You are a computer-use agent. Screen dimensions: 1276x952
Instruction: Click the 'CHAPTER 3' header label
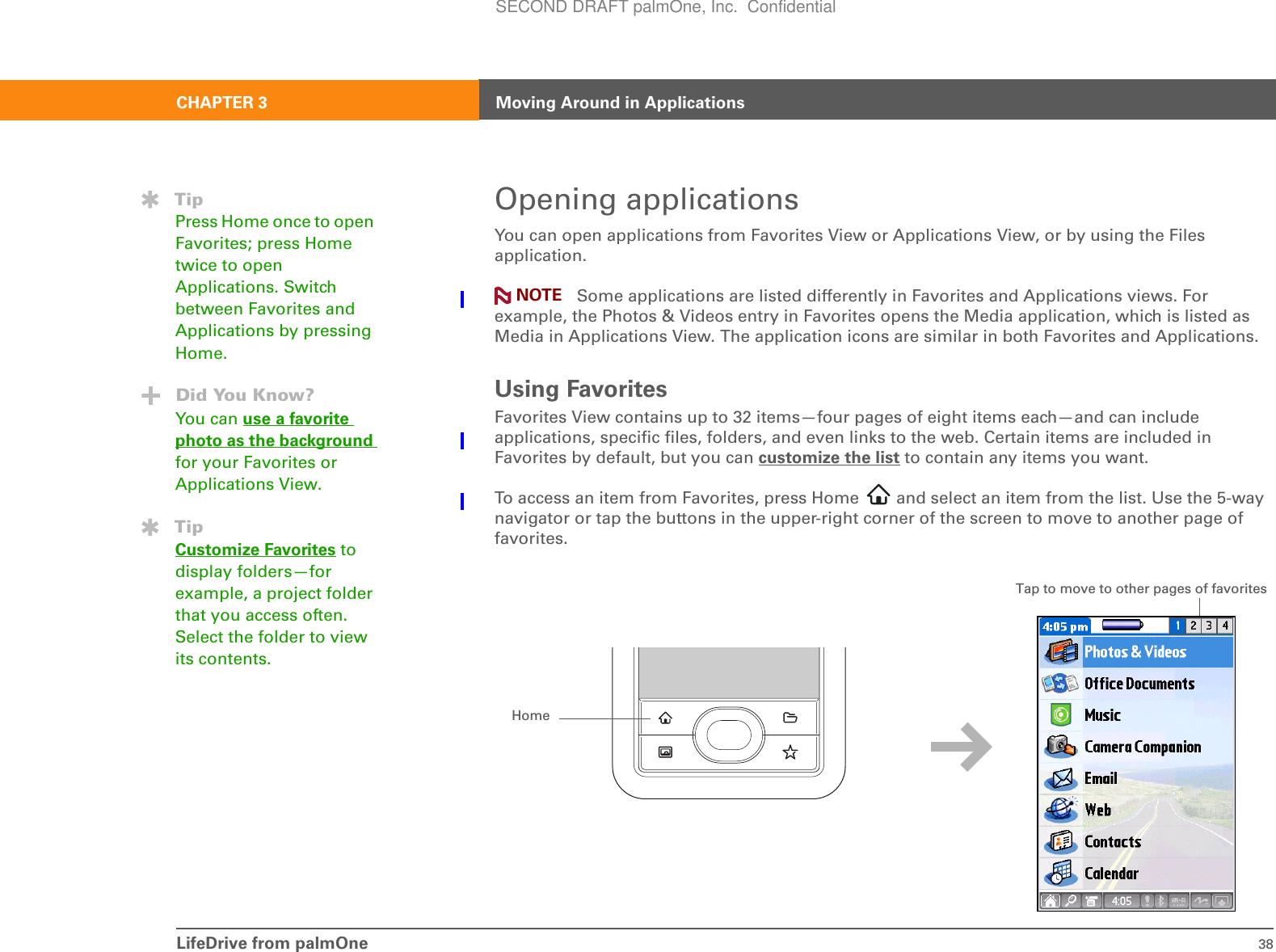pyautogui.click(x=221, y=103)
